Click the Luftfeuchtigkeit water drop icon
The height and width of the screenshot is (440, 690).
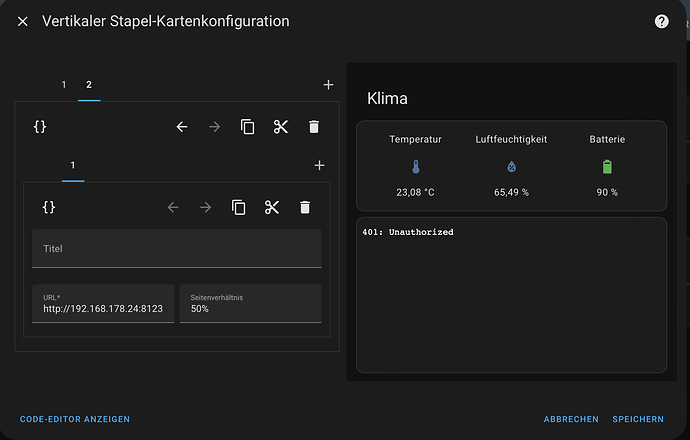[511, 167]
